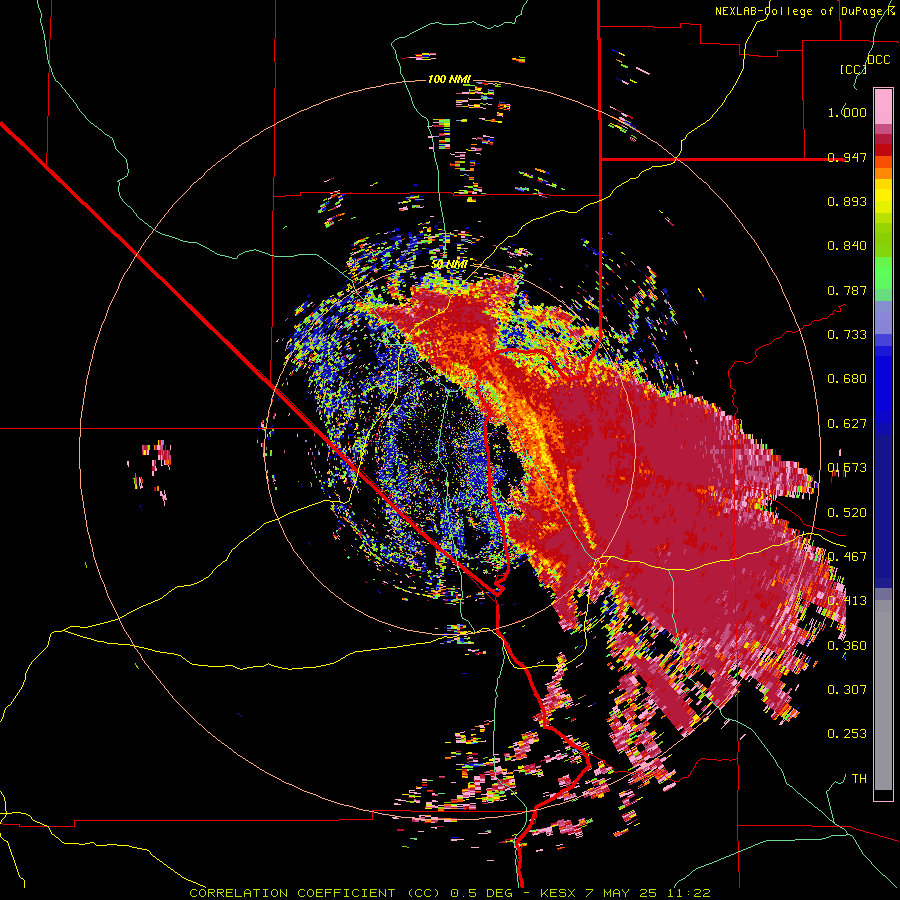Select the 0.733 scale value

847,335
